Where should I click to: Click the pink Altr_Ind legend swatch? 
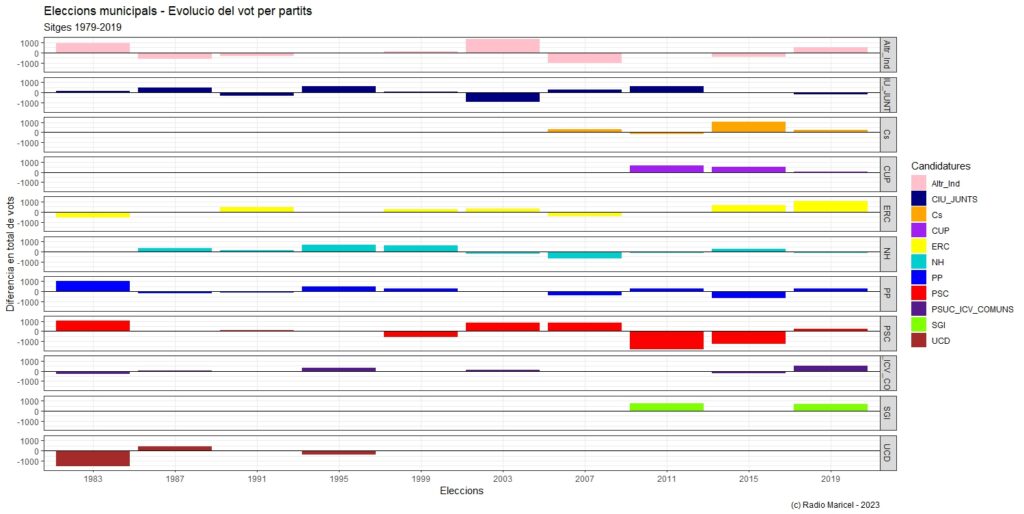(919, 182)
